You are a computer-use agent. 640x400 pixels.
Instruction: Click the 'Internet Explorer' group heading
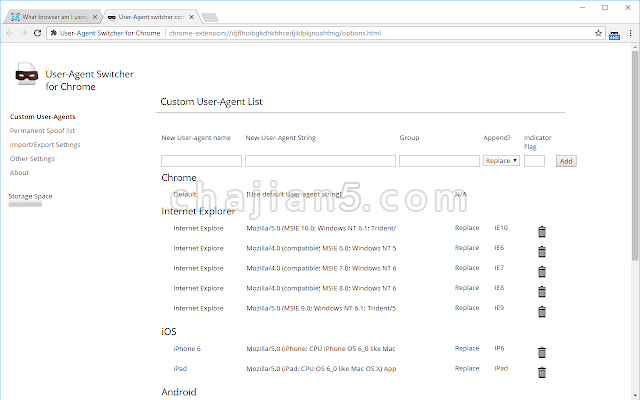click(198, 211)
